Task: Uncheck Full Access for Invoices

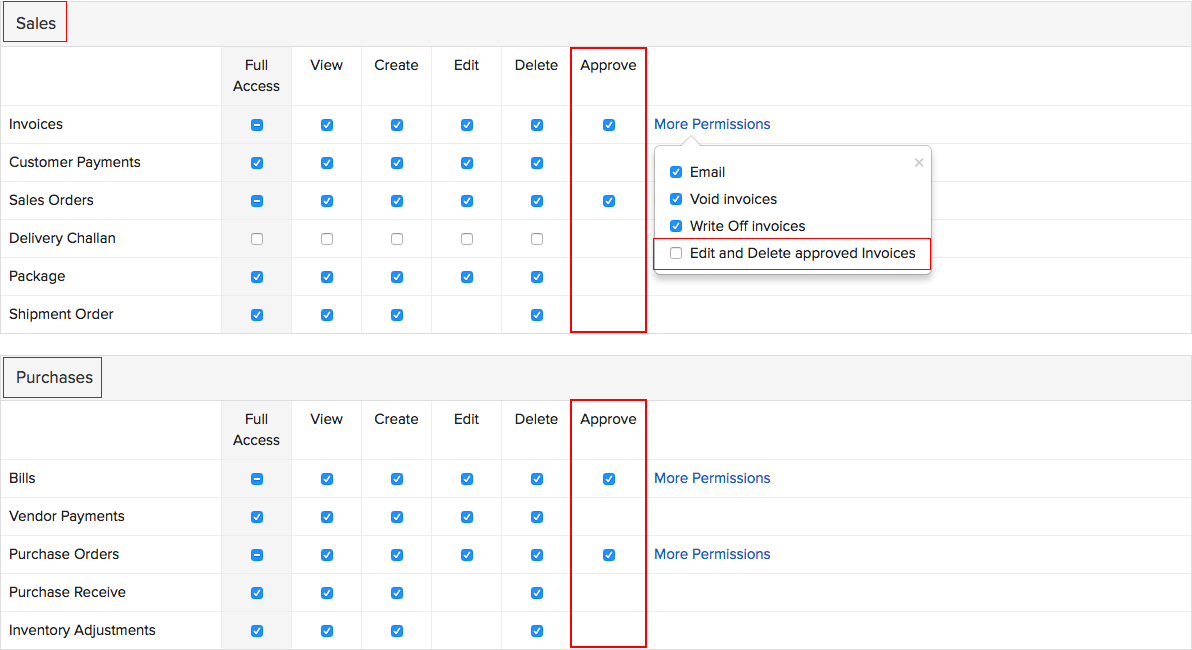Action: [x=256, y=124]
